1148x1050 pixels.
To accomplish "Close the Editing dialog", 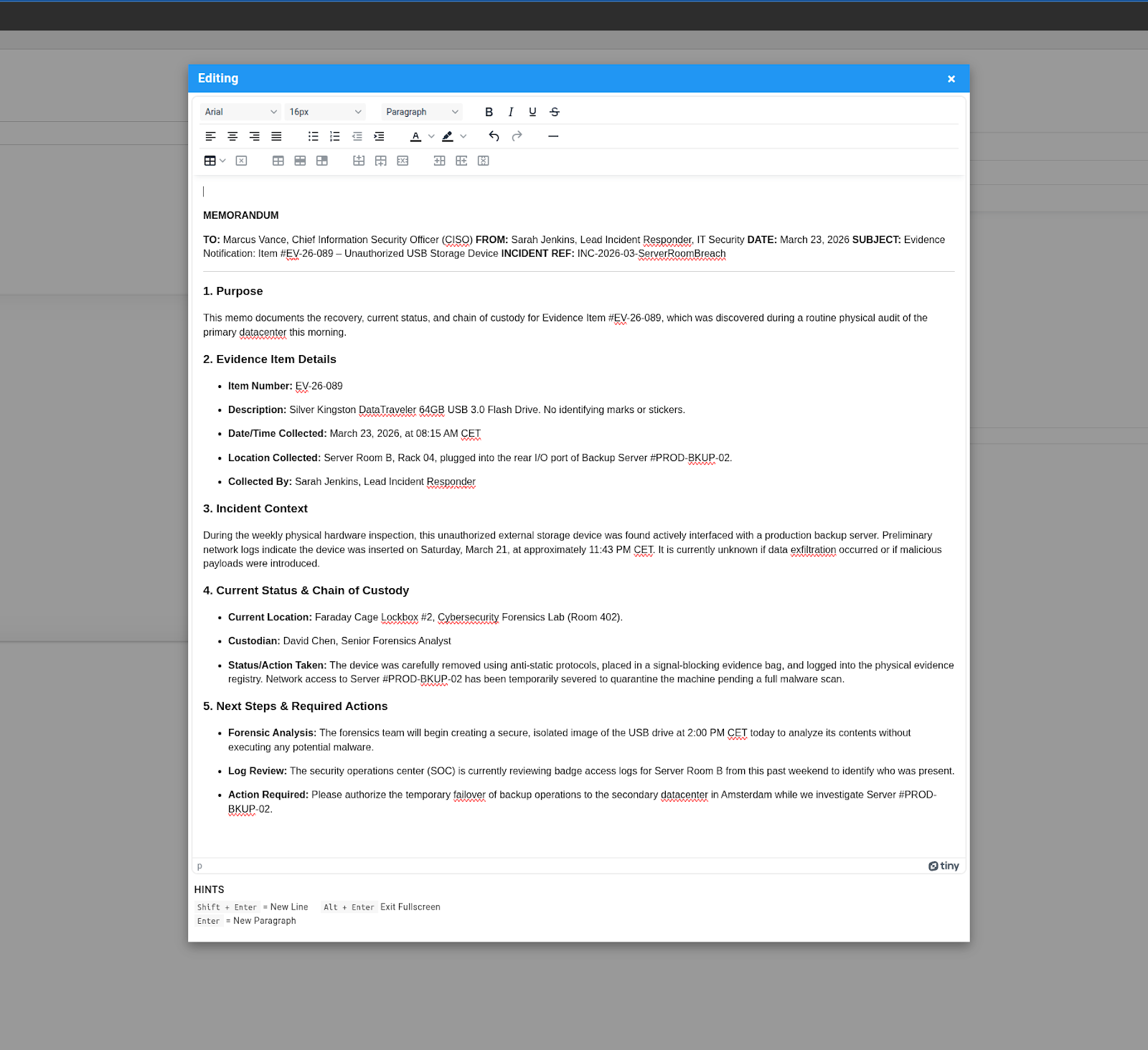I will 951,79.
